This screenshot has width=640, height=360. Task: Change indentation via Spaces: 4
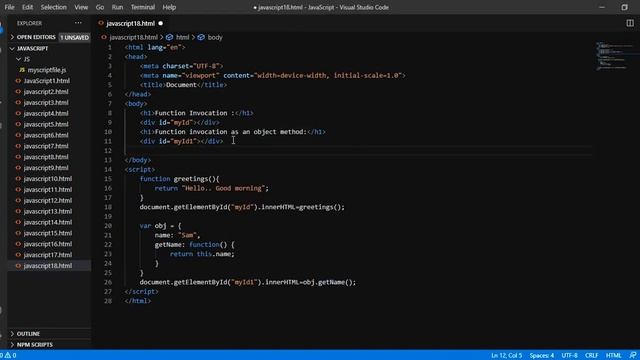[x=542, y=356]
